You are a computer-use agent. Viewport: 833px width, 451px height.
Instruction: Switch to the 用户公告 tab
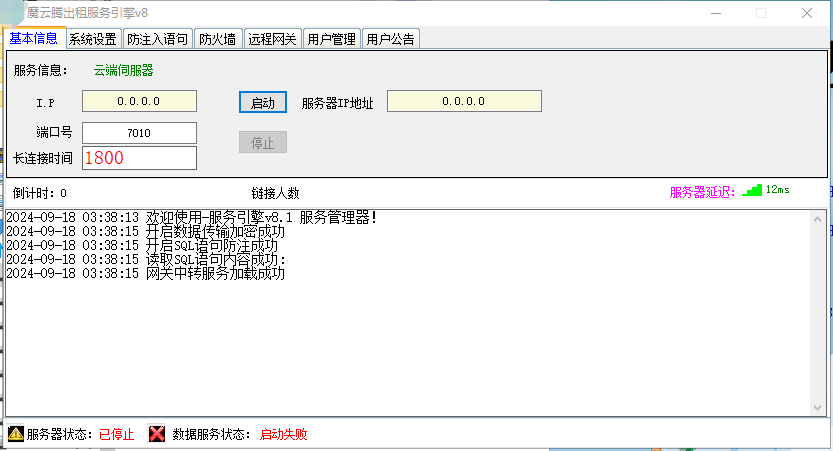click(390, 39)
